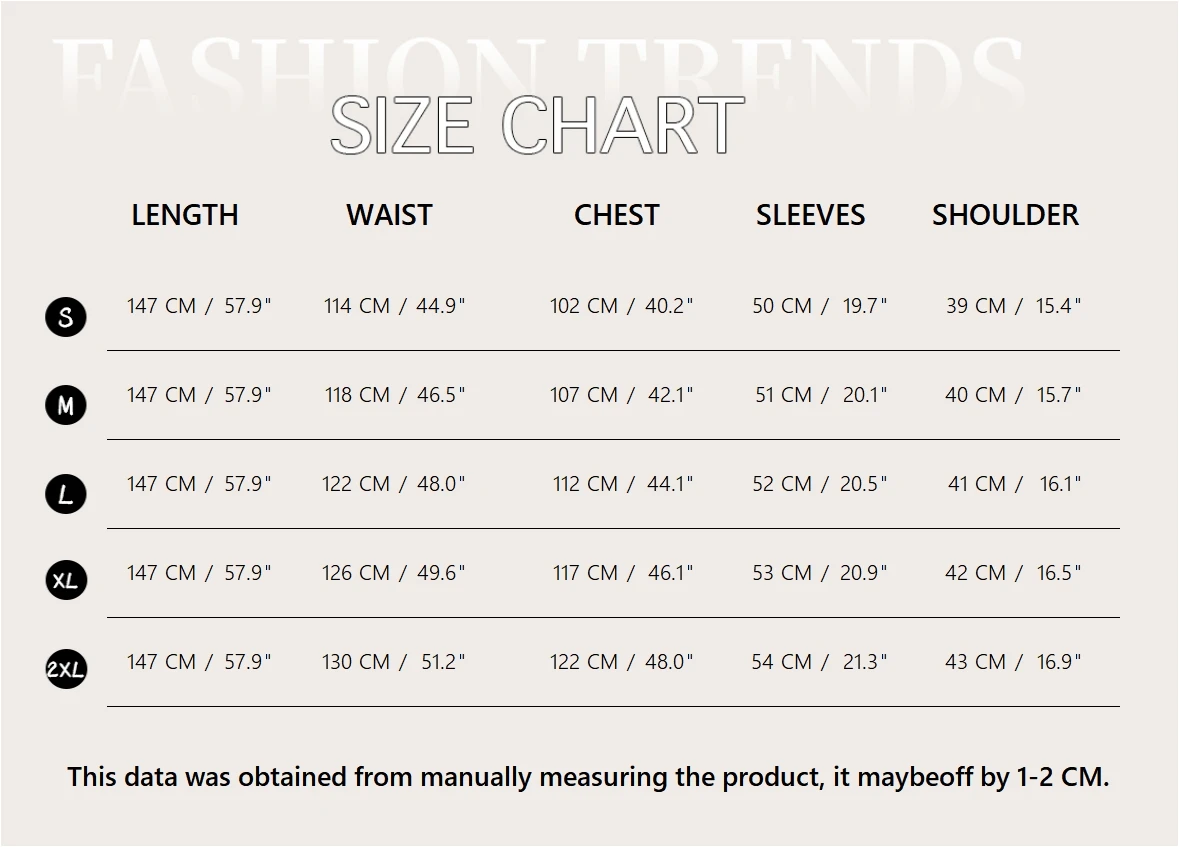Select the XL size circle icon
The width and height of the screenshot is (1179, 847).
(66, 580)
